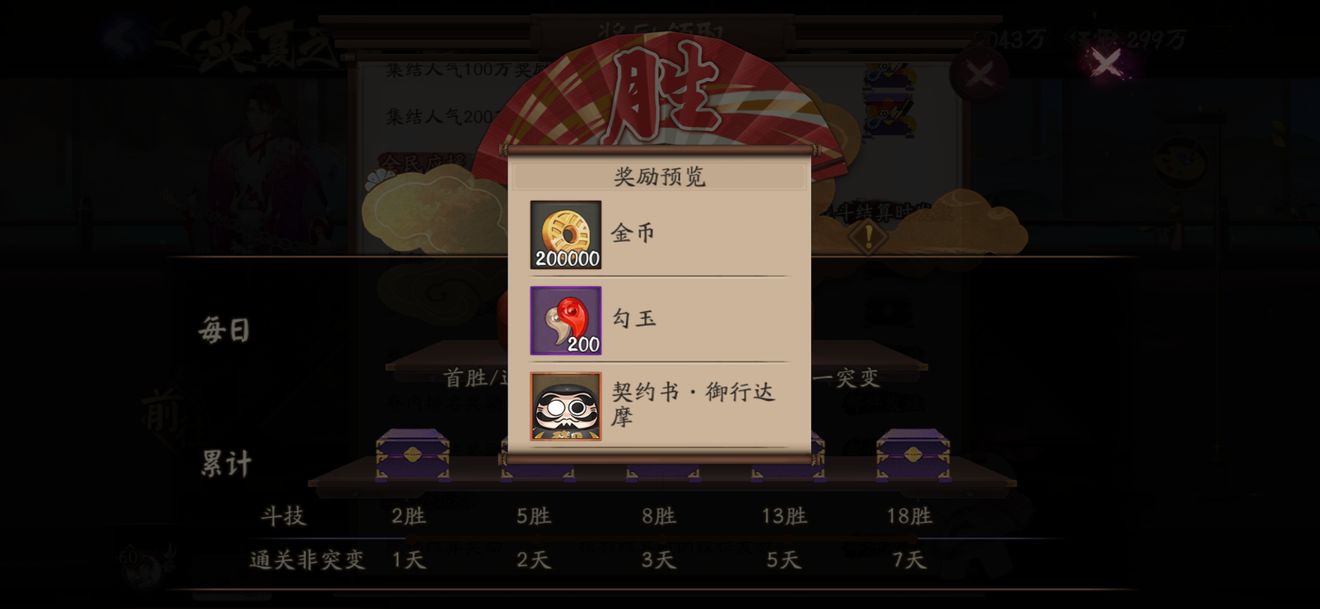This screenshot has height=609, width=1320.
Task: Tap the 累计 cumulative section label
Action: pos(226,463)
